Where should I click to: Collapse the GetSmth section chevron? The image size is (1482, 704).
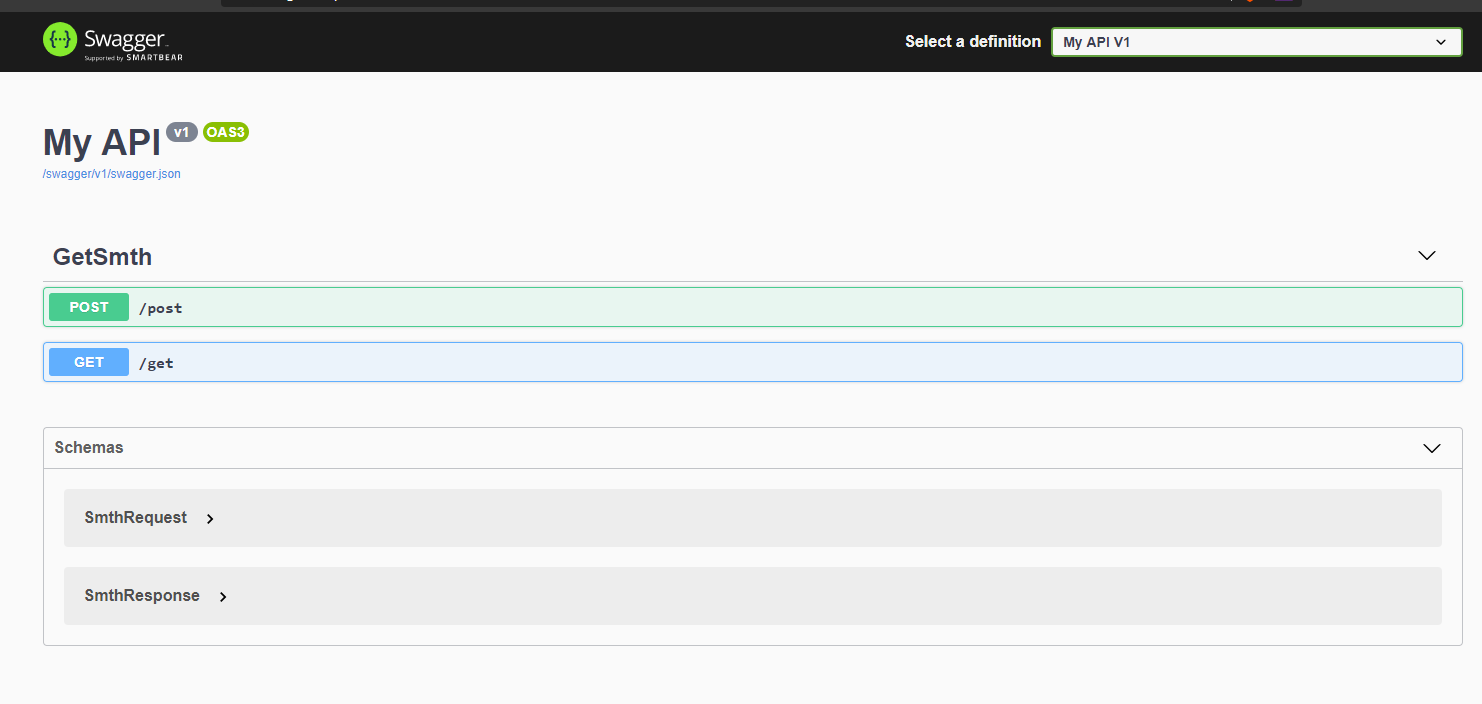1427,256
